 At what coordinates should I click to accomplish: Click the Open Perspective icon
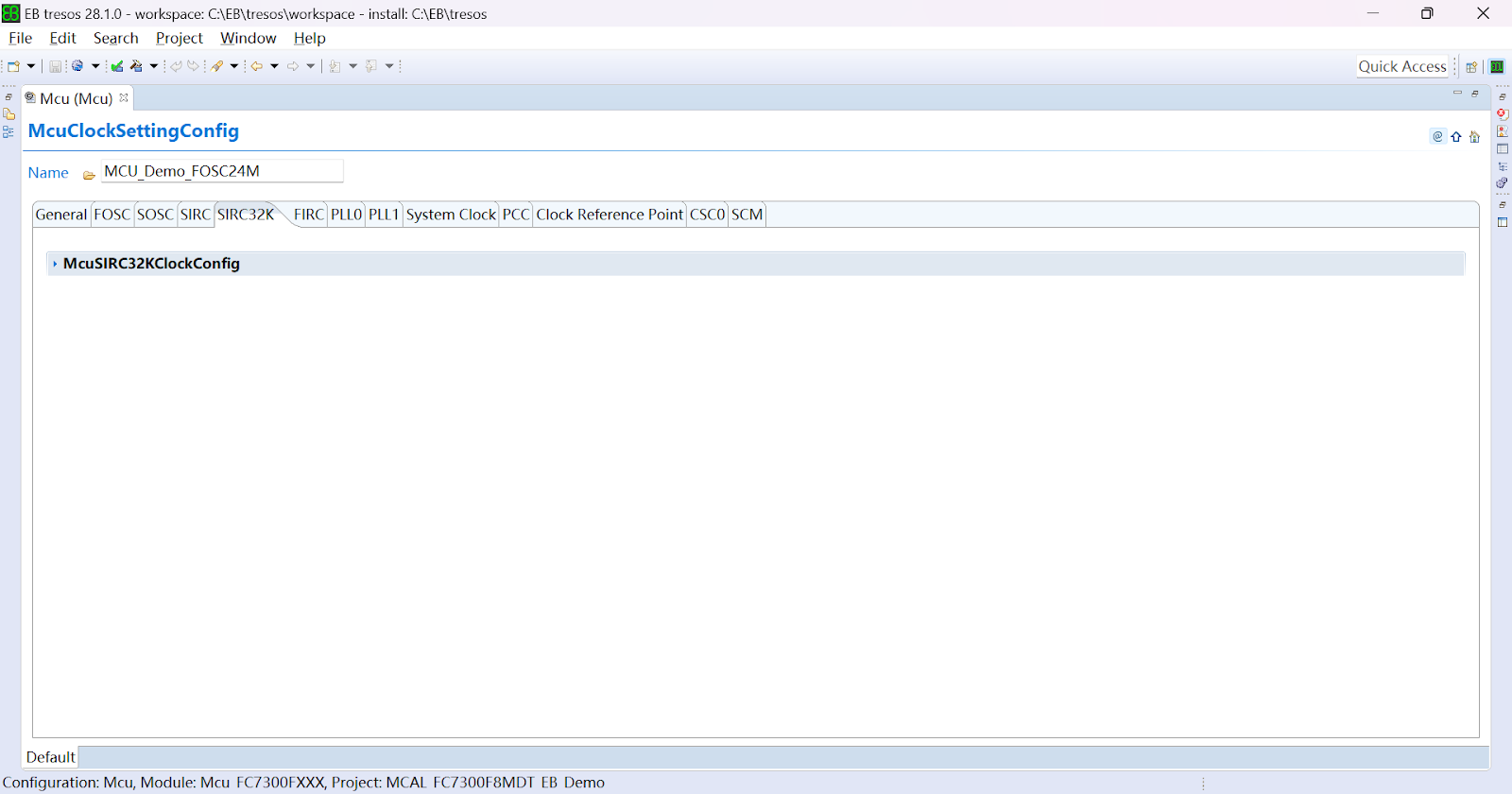click(x=1471, y=67)
